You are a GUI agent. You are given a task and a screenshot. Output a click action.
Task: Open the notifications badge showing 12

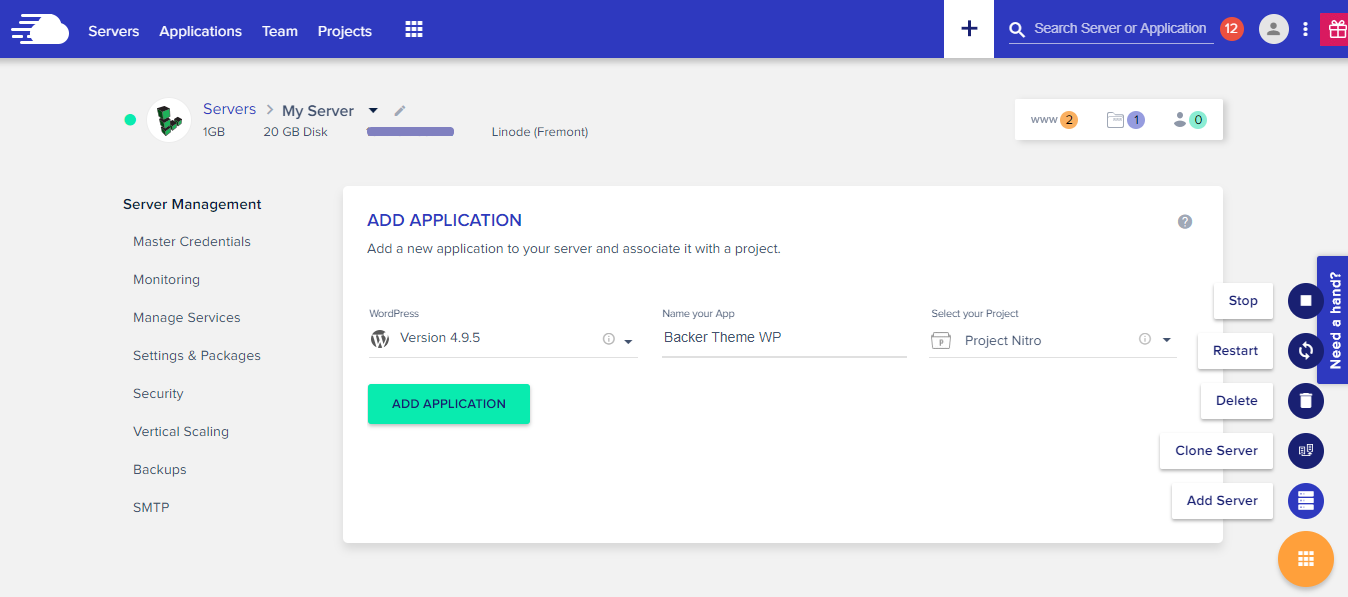tap(1231, 29)
